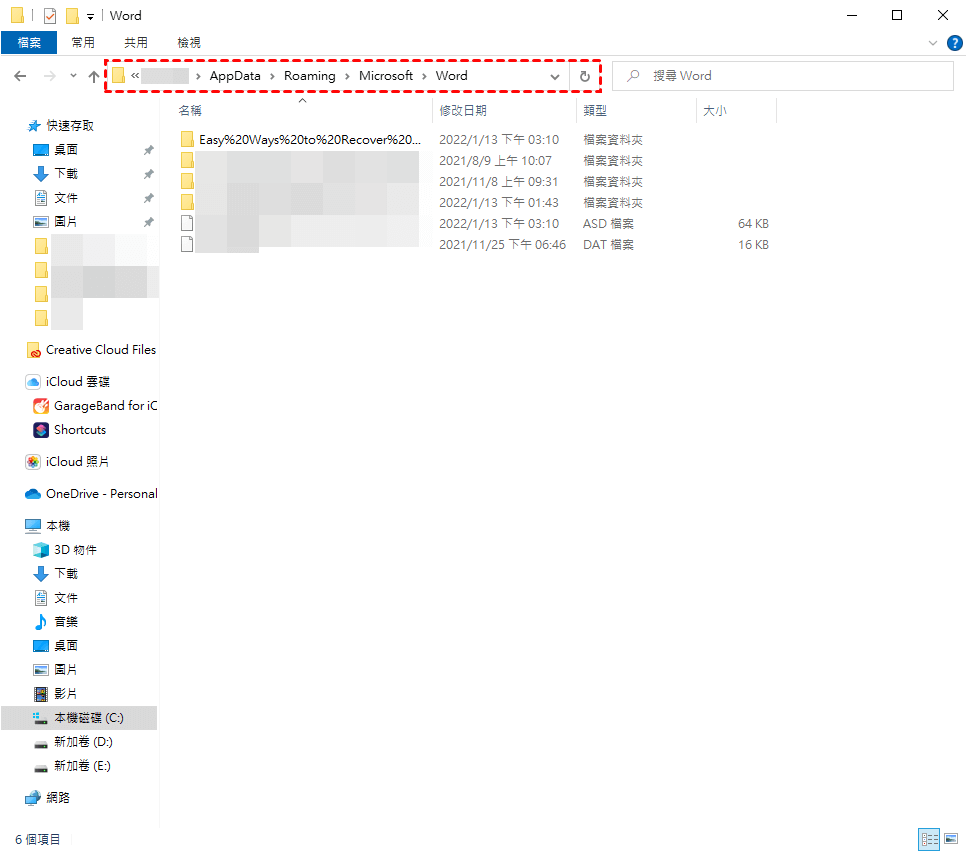Screen dimensions: 967x852
Task: Open Quick Access Toolbar customize dropdown
Action: 90,17
